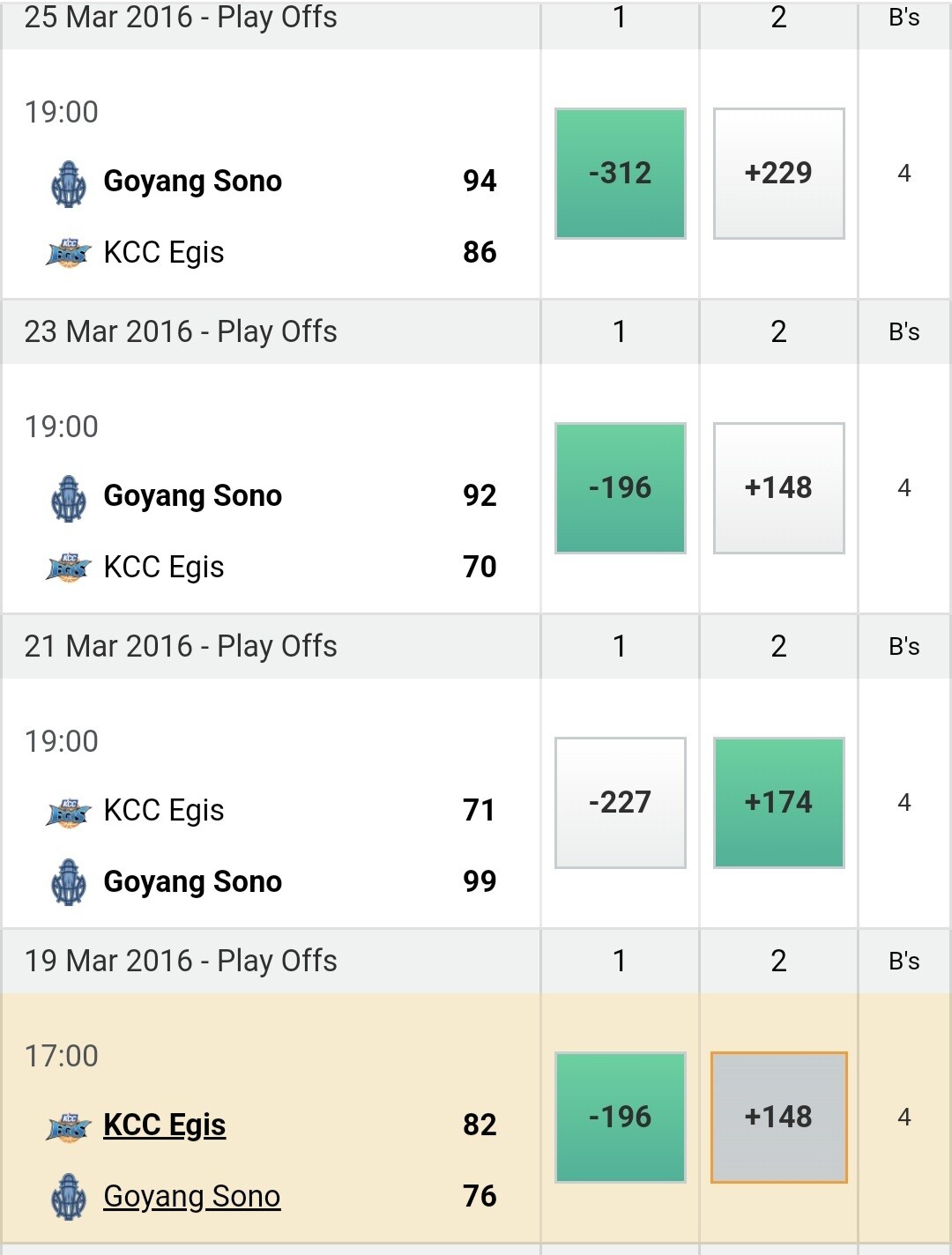952x1255 pixels.
Task: Select the +229 odds box
Action: (x=778, y=174)
